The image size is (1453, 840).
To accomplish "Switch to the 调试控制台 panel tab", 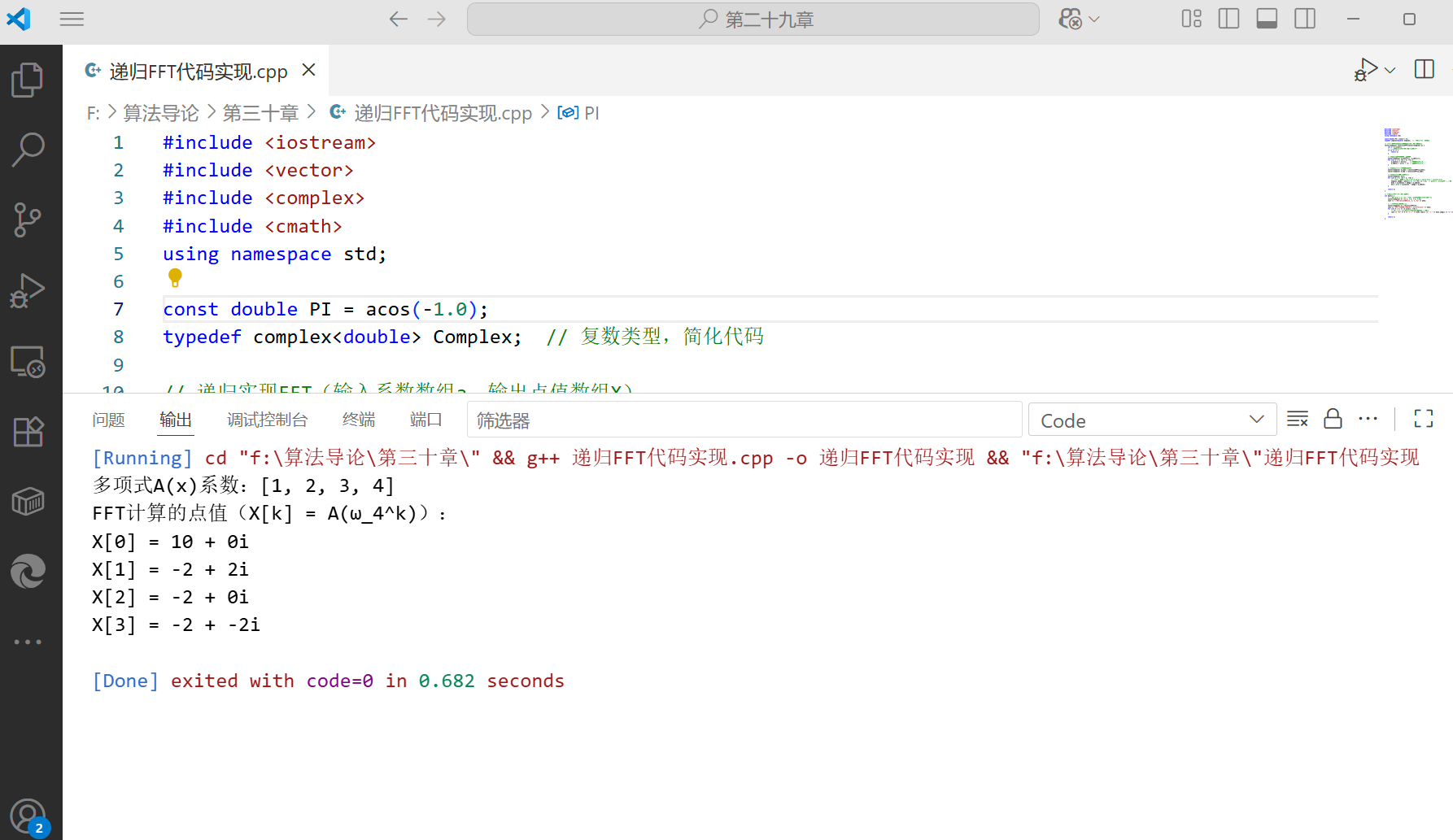I will [x=268, y=420].
